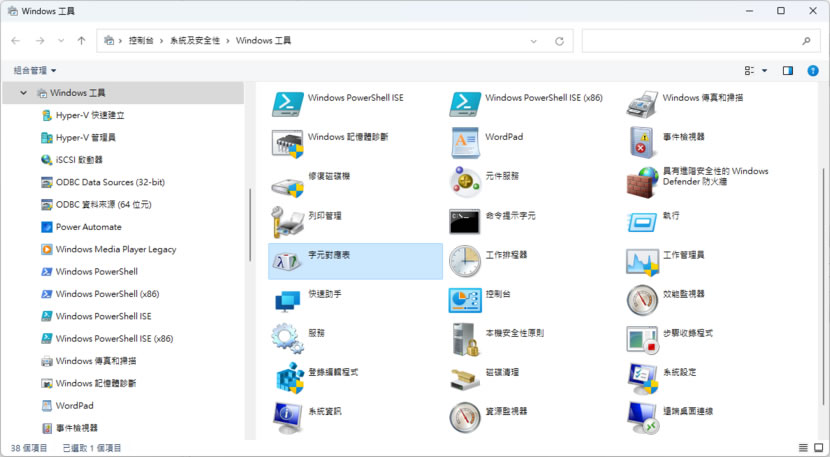
Task: Open recent locations dropdown next to forward arrow
Action: click(x=61, y=41)
